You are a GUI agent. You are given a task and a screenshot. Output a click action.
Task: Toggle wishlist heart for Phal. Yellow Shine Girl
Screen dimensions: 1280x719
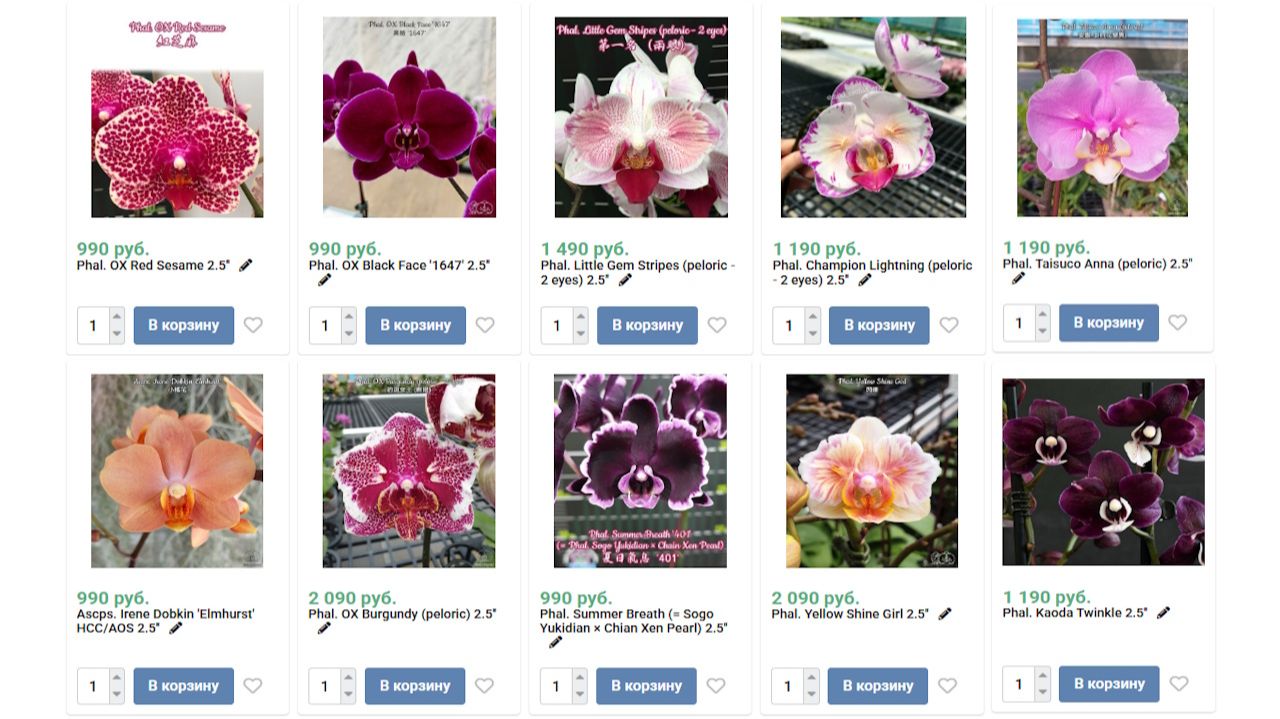[947, 686]
